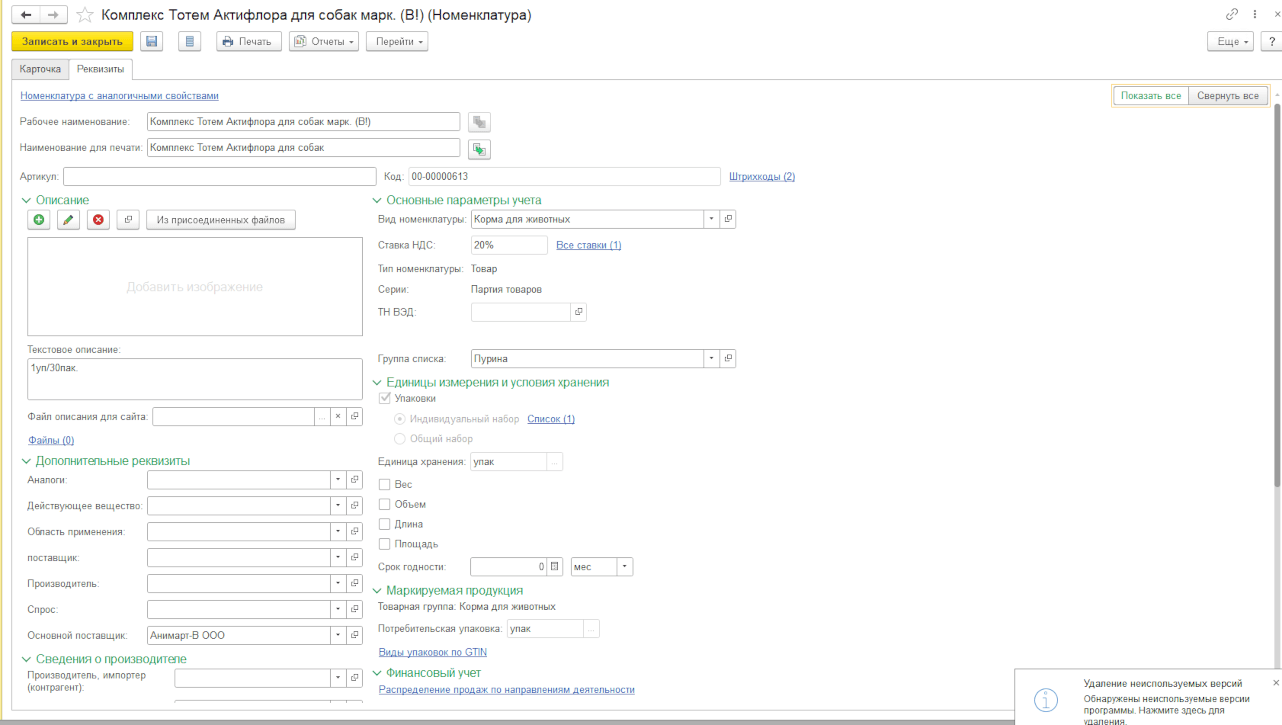This screenshot has width=1282, height=725.
Task: Enable the Объем checkbox
Action: click(385, 505)
